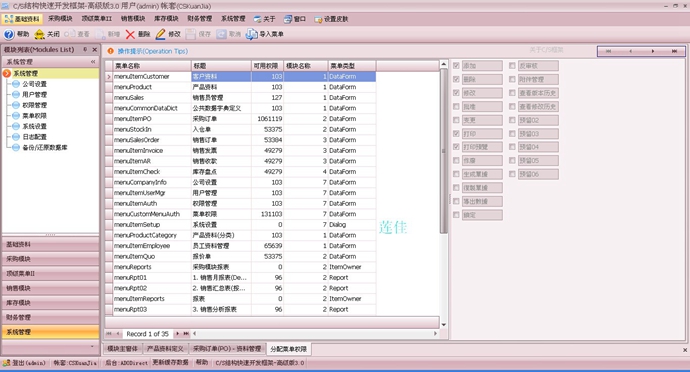Viewport: 690px width, 372px height.
Task: Click the 取消 cancel toolbar icon
Action: click(221, 34)
